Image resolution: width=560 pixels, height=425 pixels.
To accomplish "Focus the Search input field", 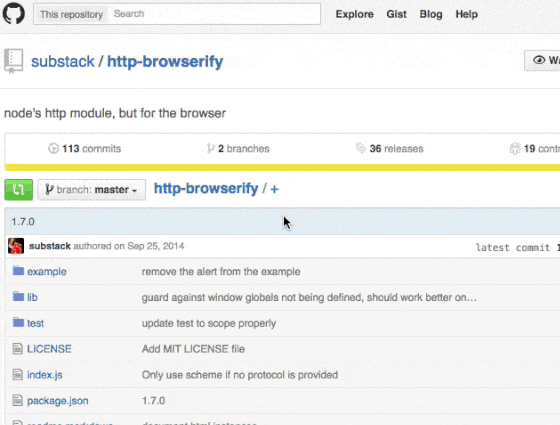I will [214, 14].
